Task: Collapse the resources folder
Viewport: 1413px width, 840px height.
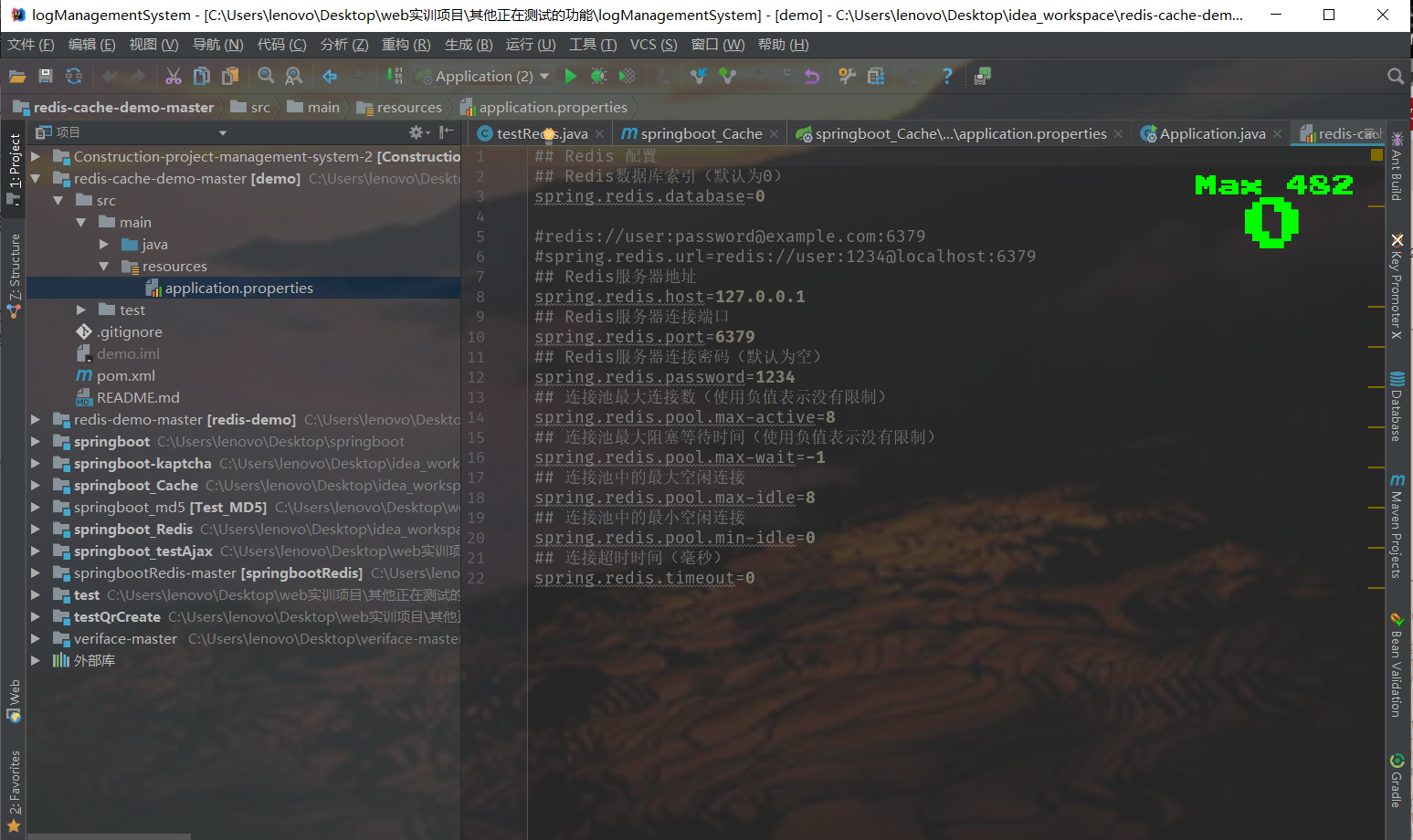Action: click(104, 267)
